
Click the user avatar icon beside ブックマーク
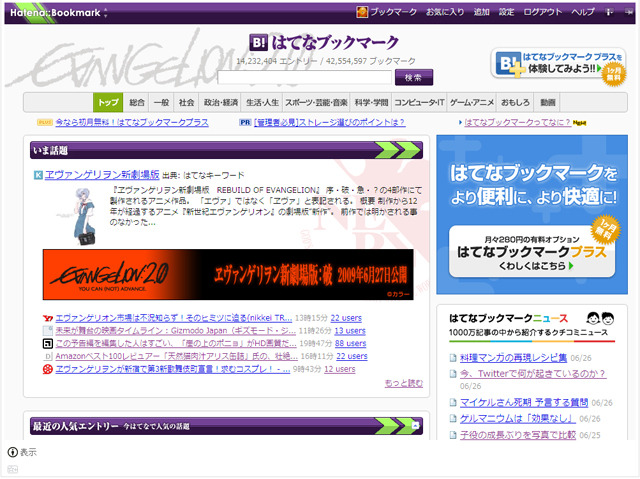[x=362, y=12]
